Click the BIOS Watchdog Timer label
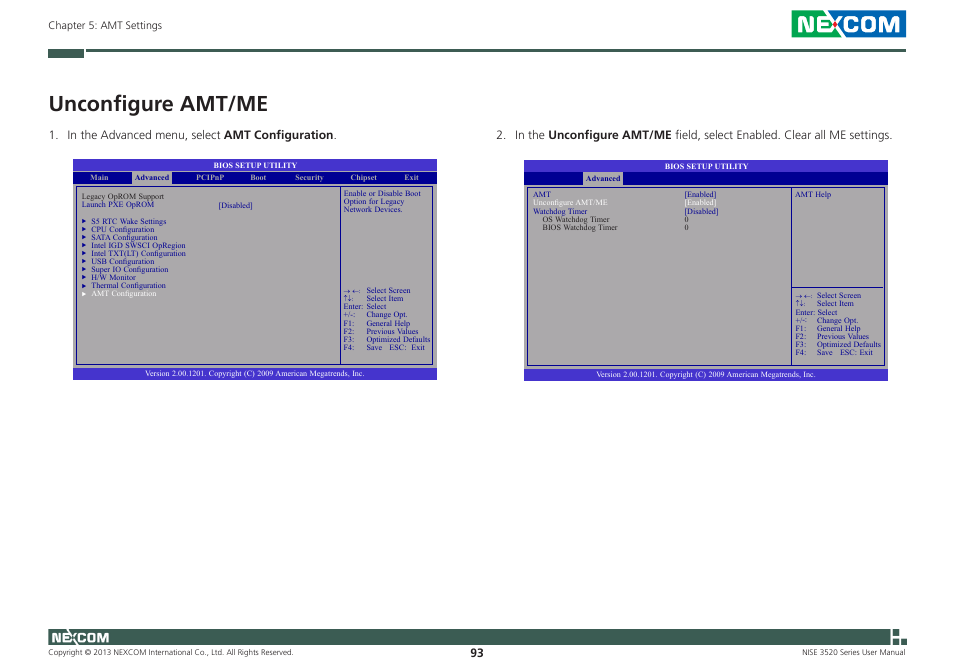 tap(580, 227)
